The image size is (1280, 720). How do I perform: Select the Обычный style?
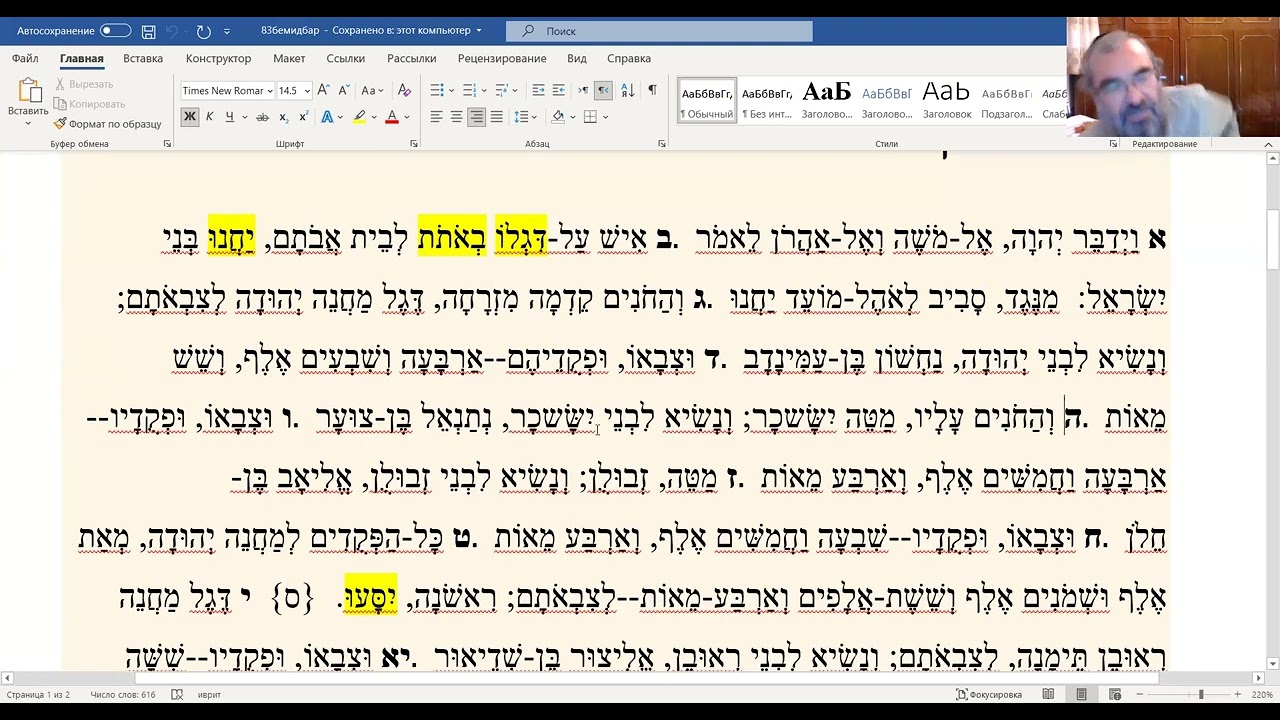pyautogui.click(x=707, y=101)
